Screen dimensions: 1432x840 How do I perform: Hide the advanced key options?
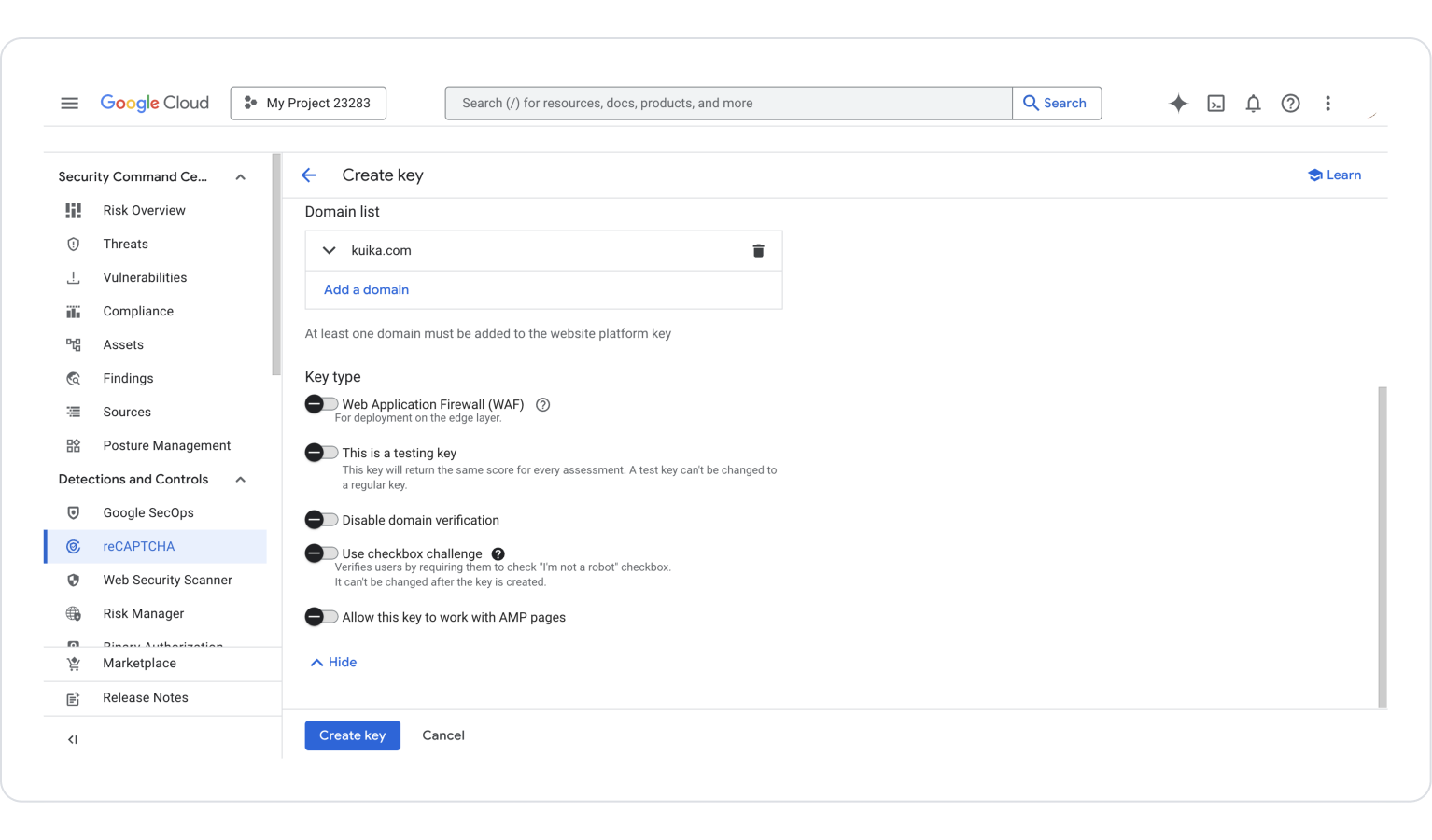click(333, 663)
